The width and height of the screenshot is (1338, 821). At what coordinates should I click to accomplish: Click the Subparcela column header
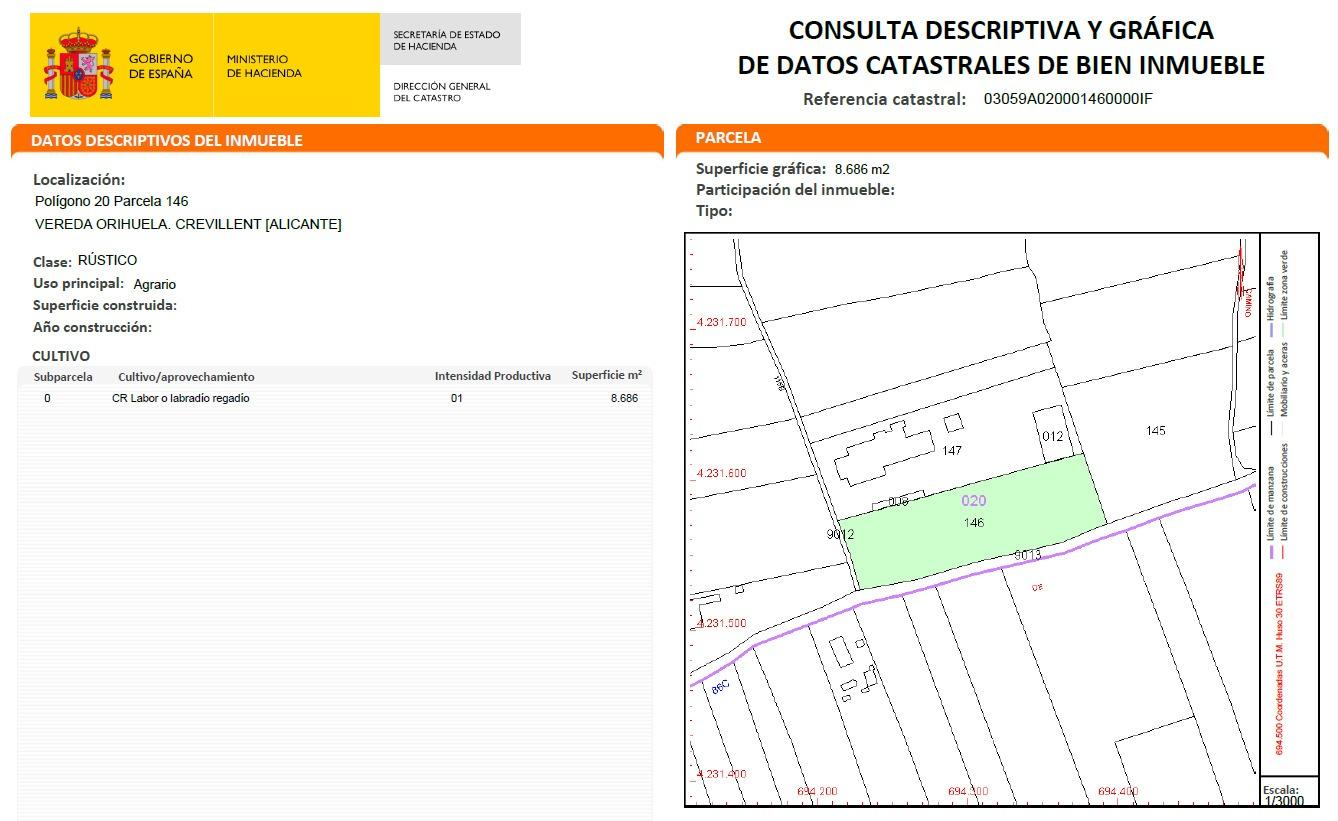(63, 377)
